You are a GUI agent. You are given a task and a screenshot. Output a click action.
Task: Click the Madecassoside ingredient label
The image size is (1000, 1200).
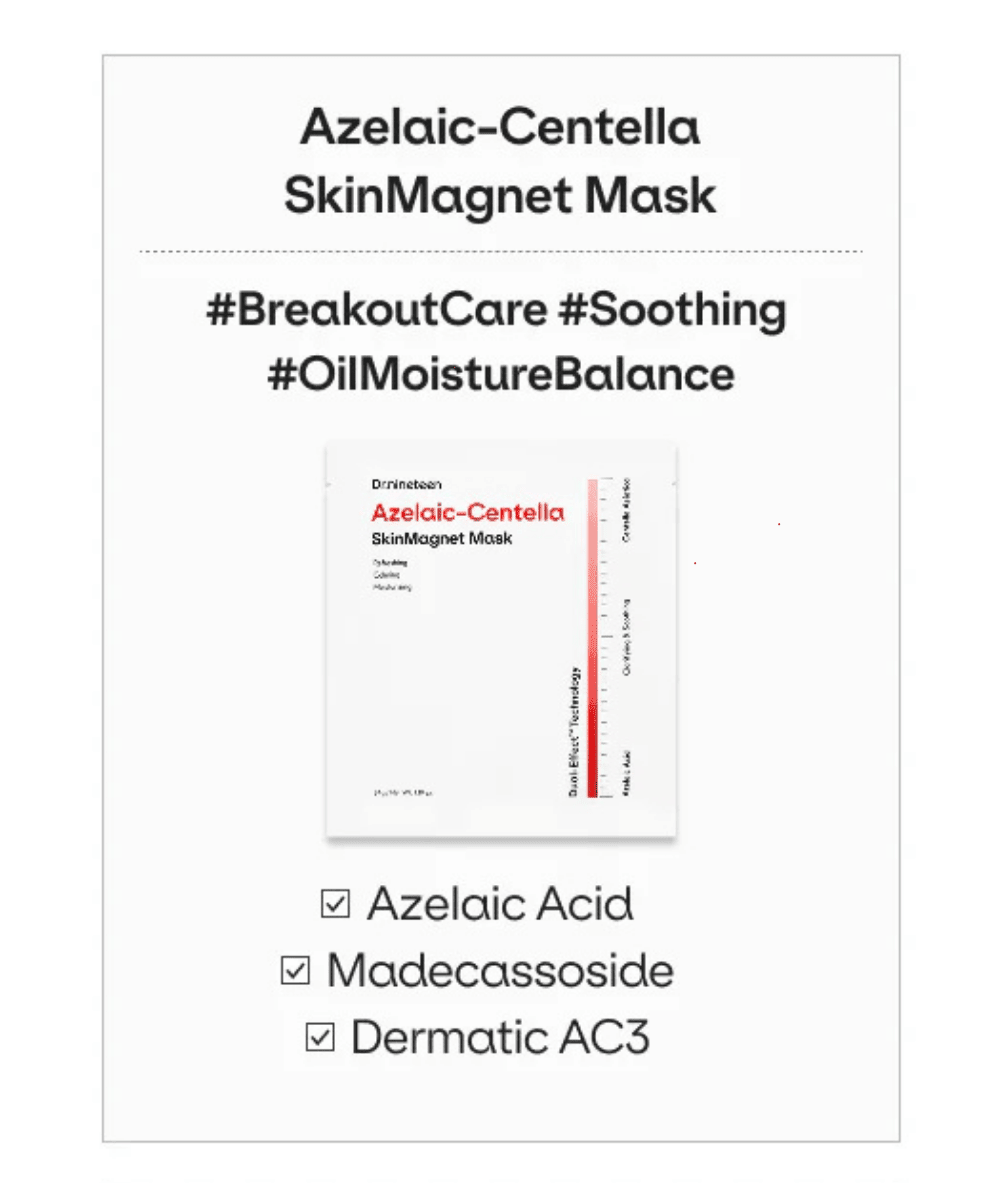coord(500,971)
